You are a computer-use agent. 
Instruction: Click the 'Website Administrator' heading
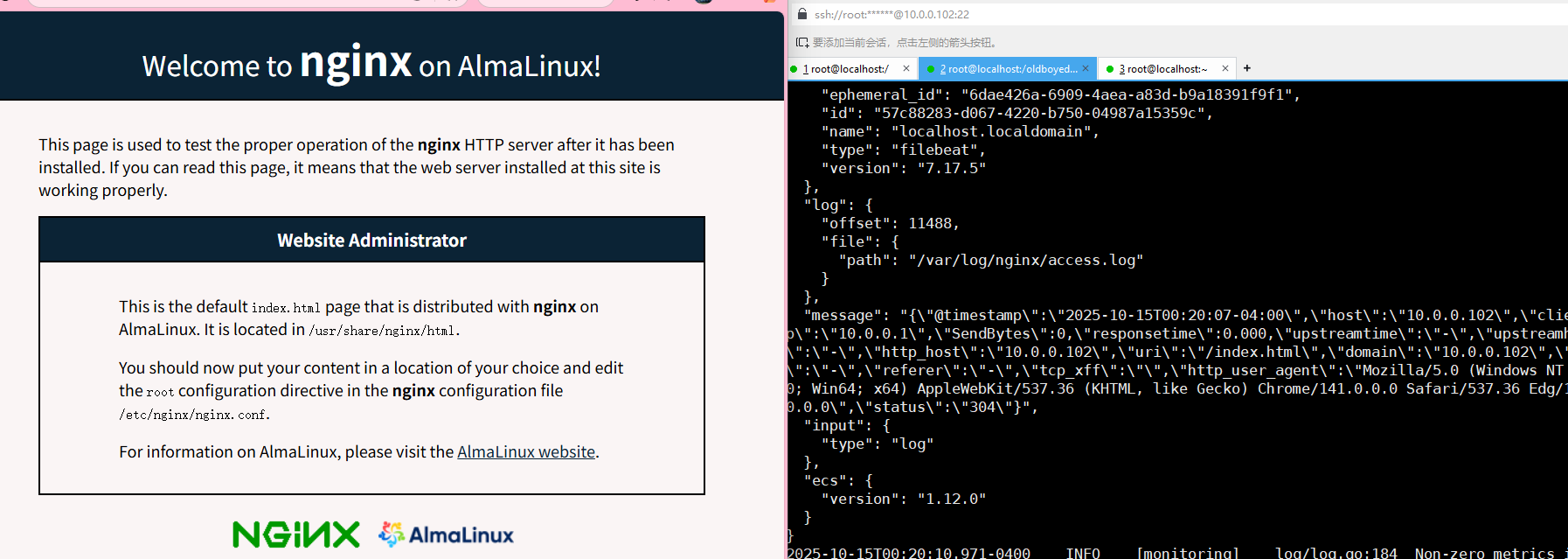(371, 241)
